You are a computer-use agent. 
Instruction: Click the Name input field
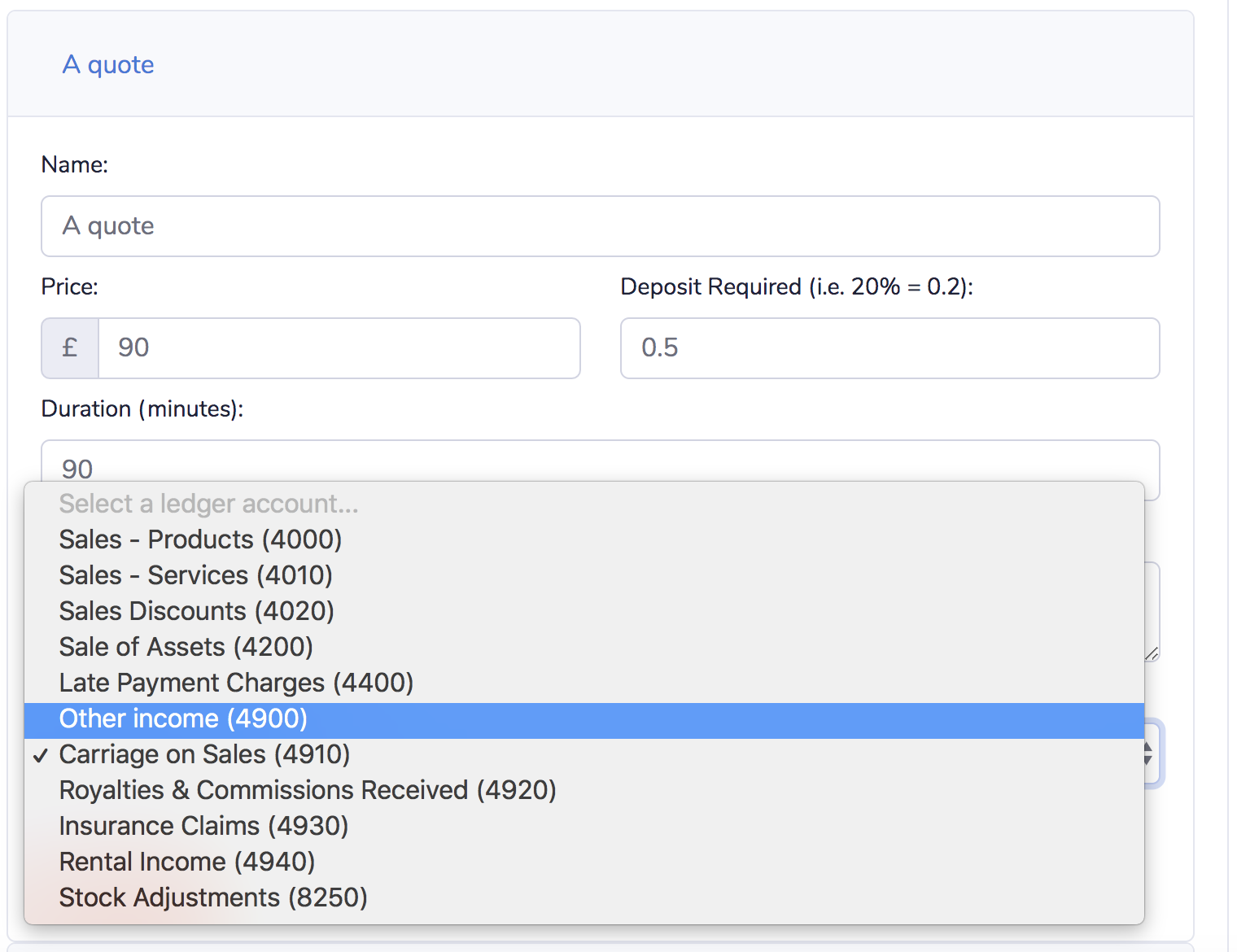tap(601, 226)
